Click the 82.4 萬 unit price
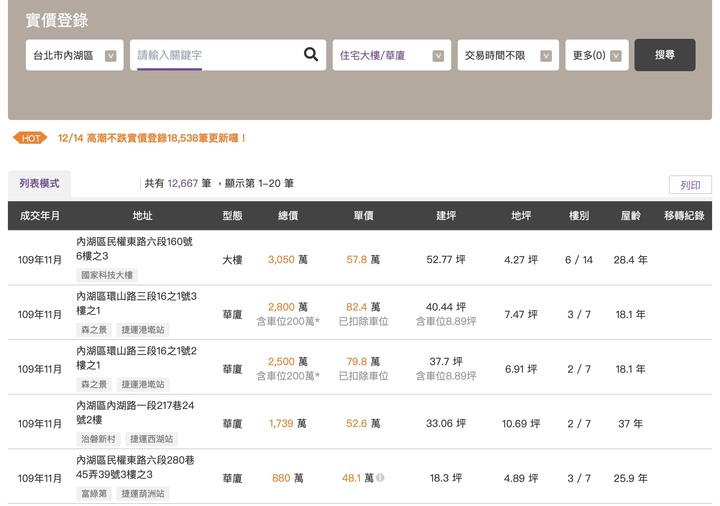This screenshot has height=506, width=720. coord(363,307)
